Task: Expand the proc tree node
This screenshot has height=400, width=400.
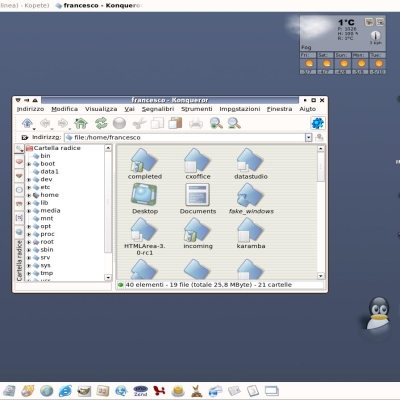Action: tap(29, 234)
